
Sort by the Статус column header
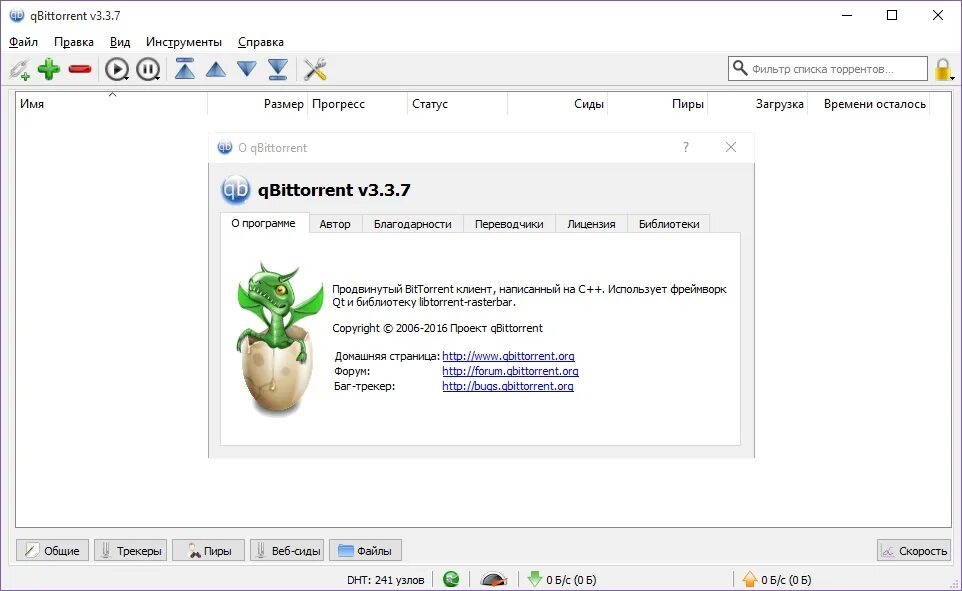pos(457,104)
